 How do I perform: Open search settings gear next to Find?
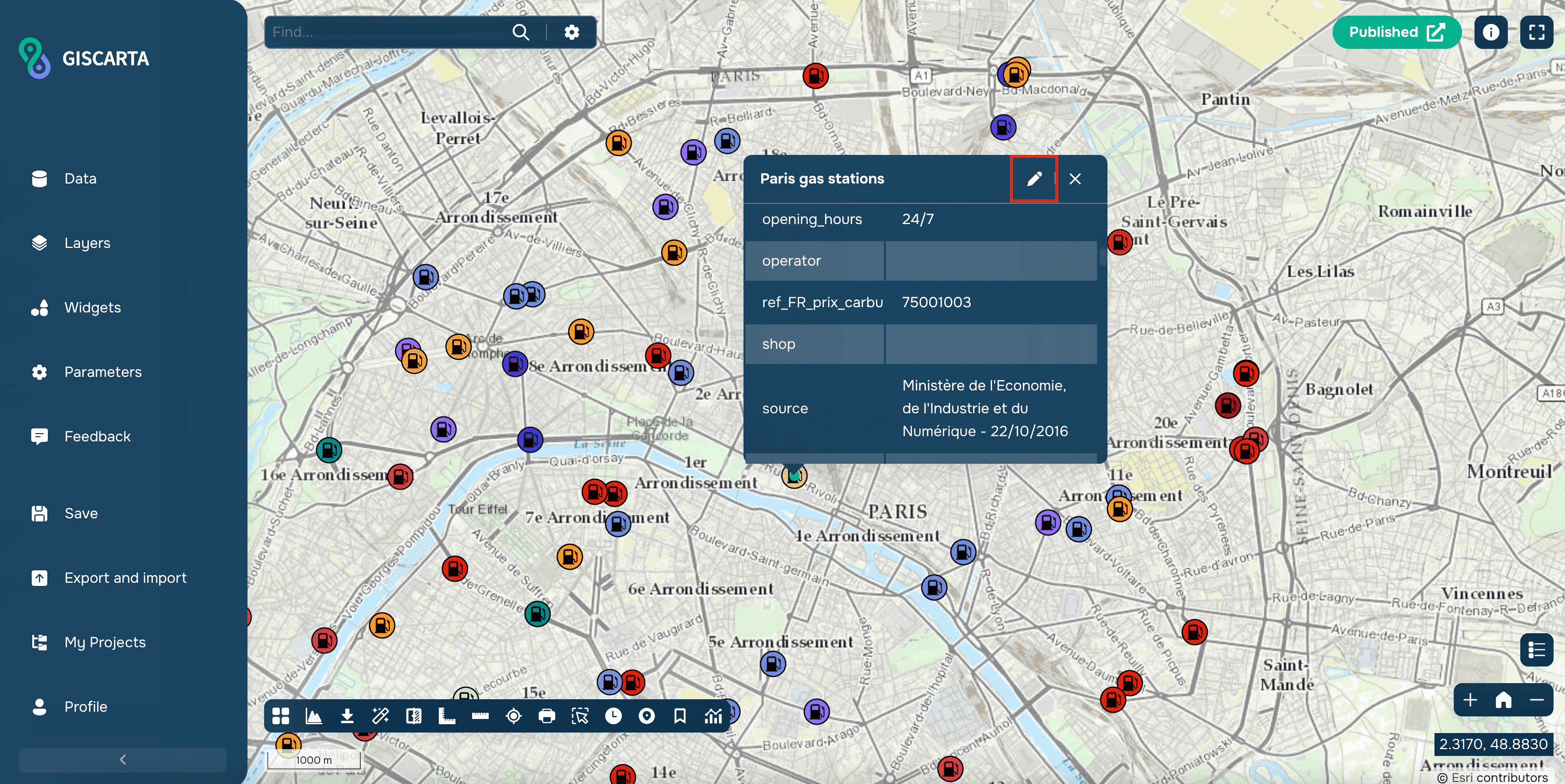point(571,32)
